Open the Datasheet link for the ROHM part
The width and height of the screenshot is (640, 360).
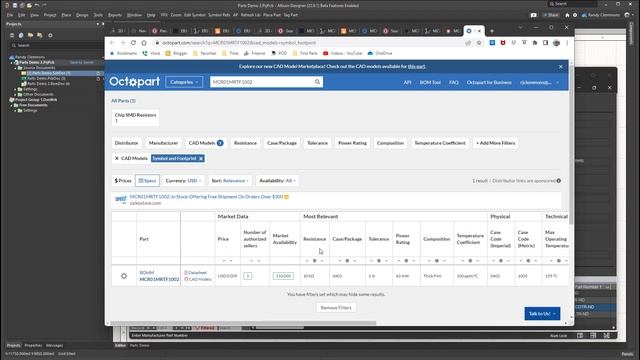(x=197, y=273)
